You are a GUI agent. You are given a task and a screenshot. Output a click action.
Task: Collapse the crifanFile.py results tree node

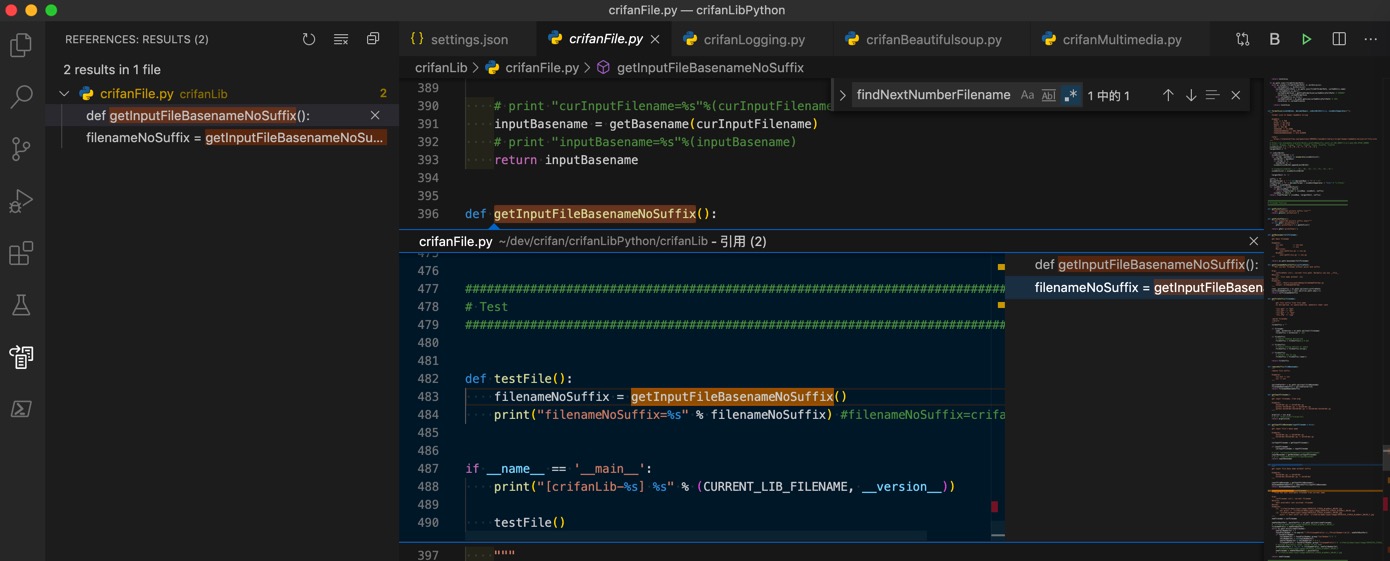pyautogui.click(x=65, y=94)
